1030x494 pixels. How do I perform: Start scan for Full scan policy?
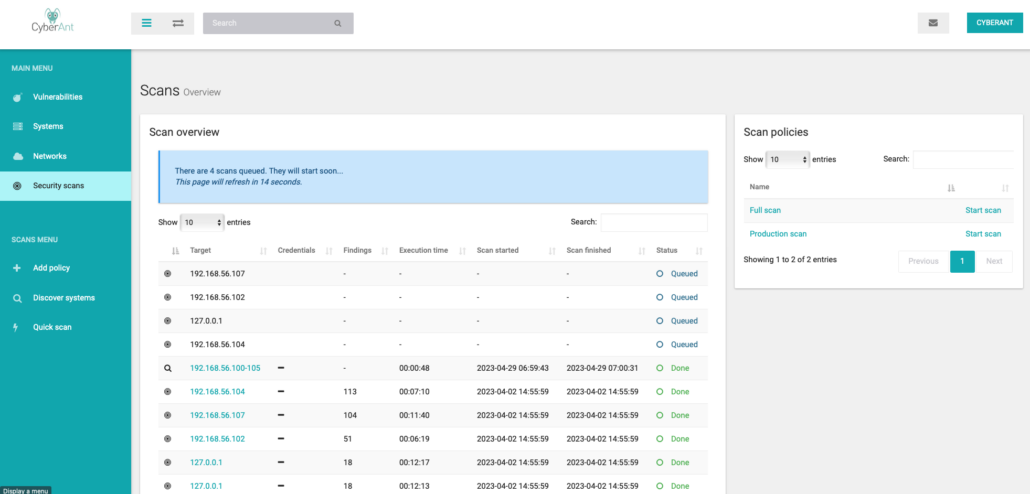click(x=983, y=210)
